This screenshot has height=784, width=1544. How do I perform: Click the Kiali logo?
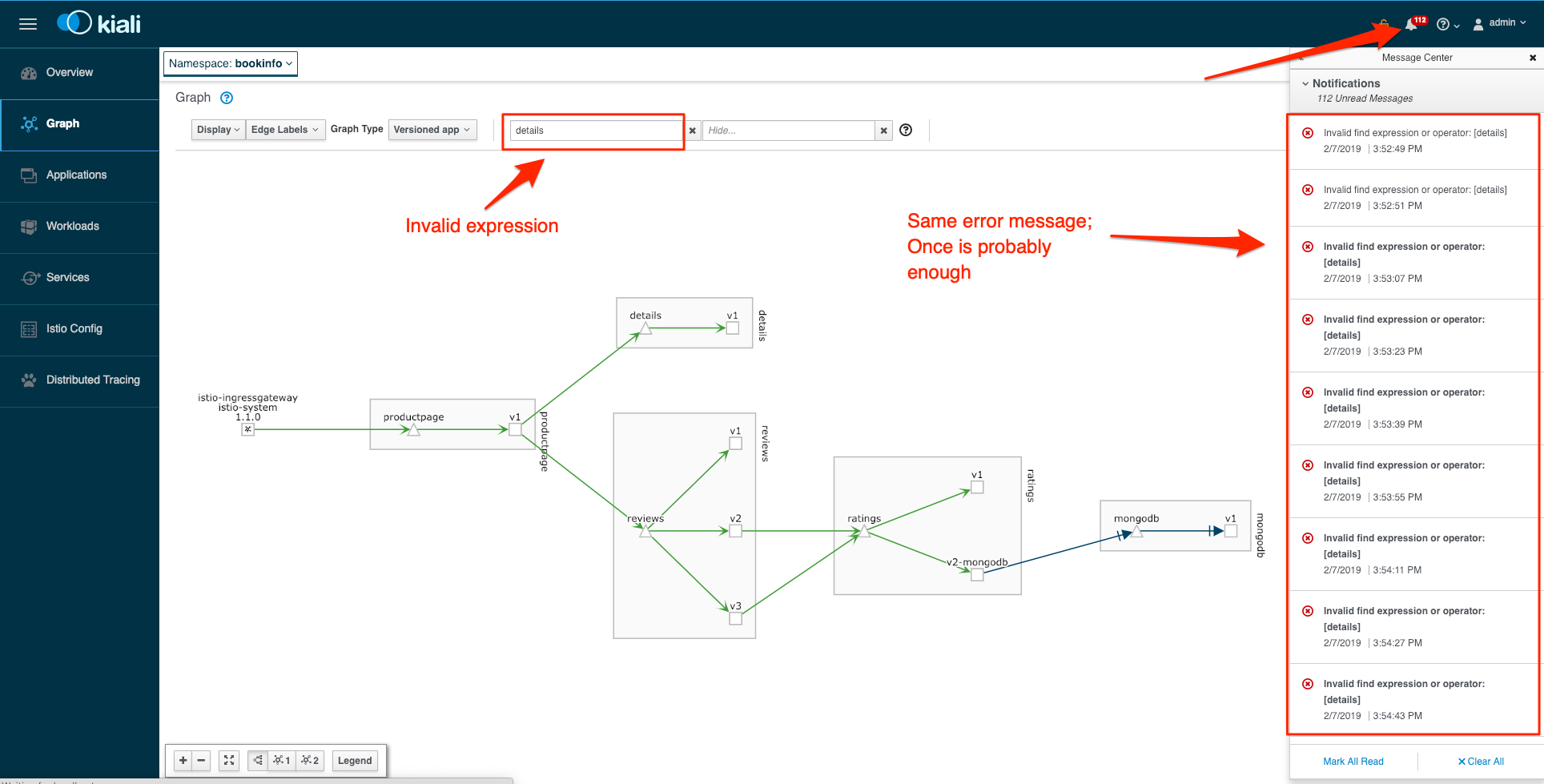(99, 23)
